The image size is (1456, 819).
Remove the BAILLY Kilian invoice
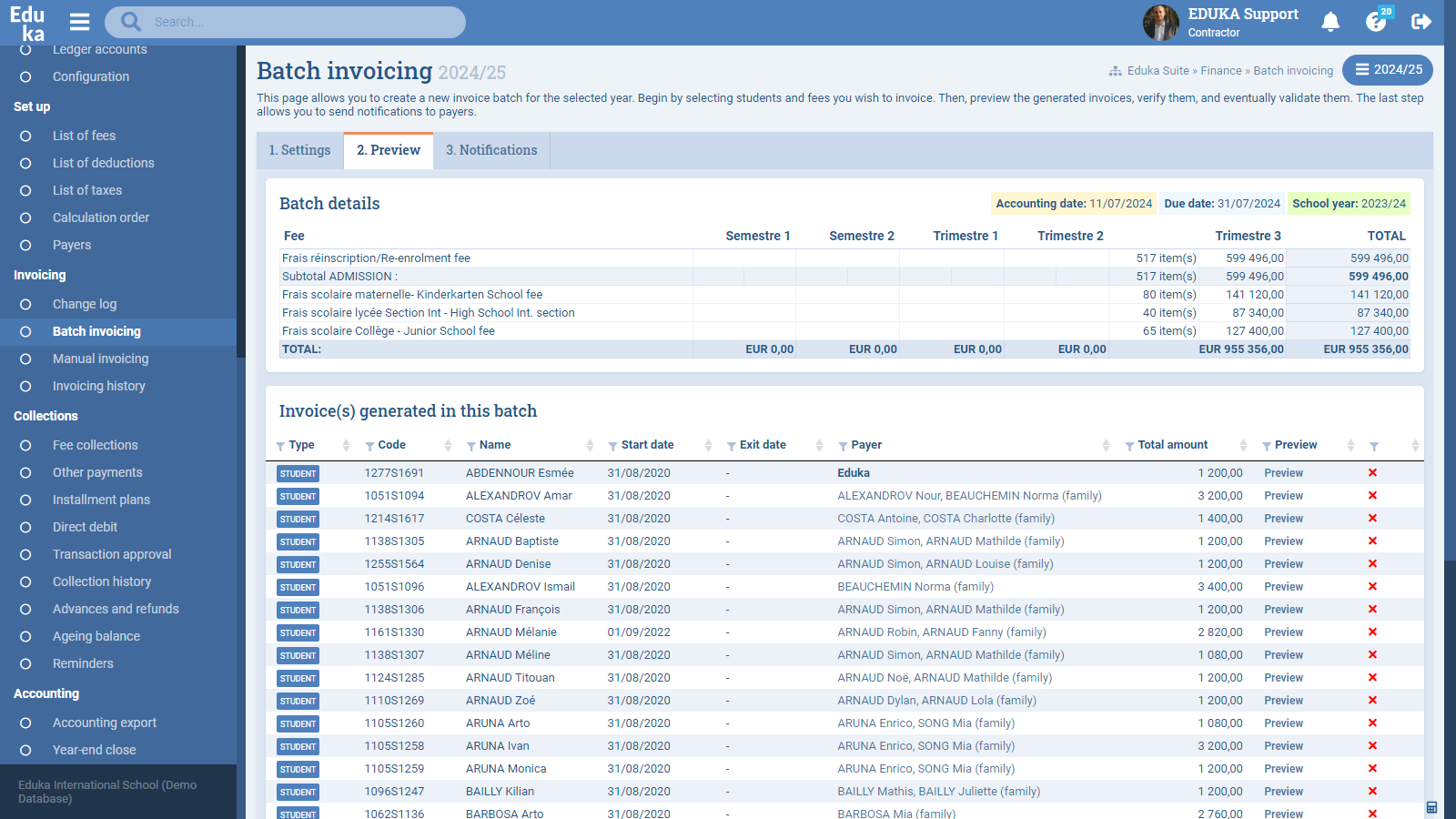(1372, 792)
